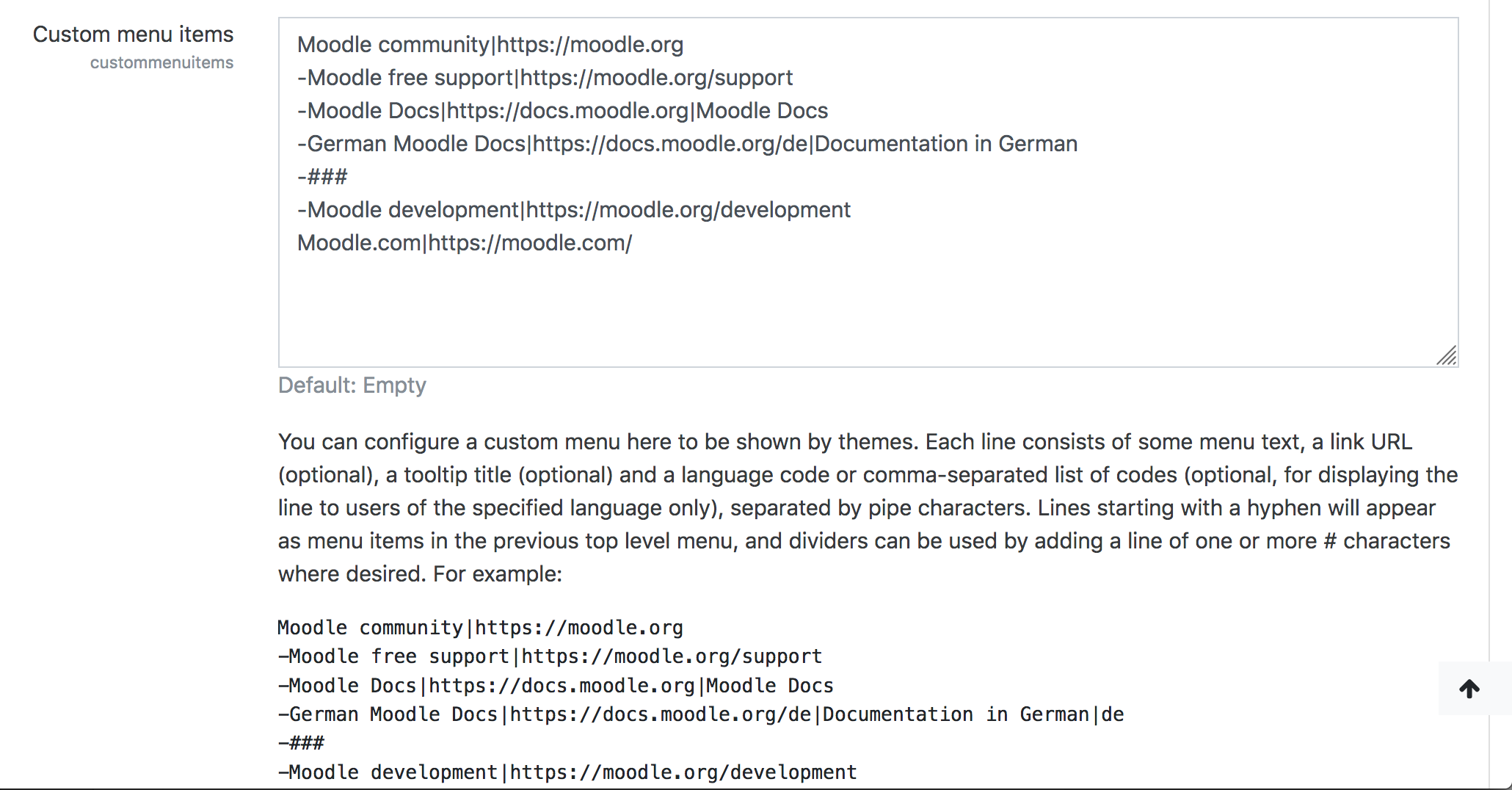Click the 'Custom menu items' setting label
The width and height of the screenshot is (1512, 790).
click(x=133, y=35)
